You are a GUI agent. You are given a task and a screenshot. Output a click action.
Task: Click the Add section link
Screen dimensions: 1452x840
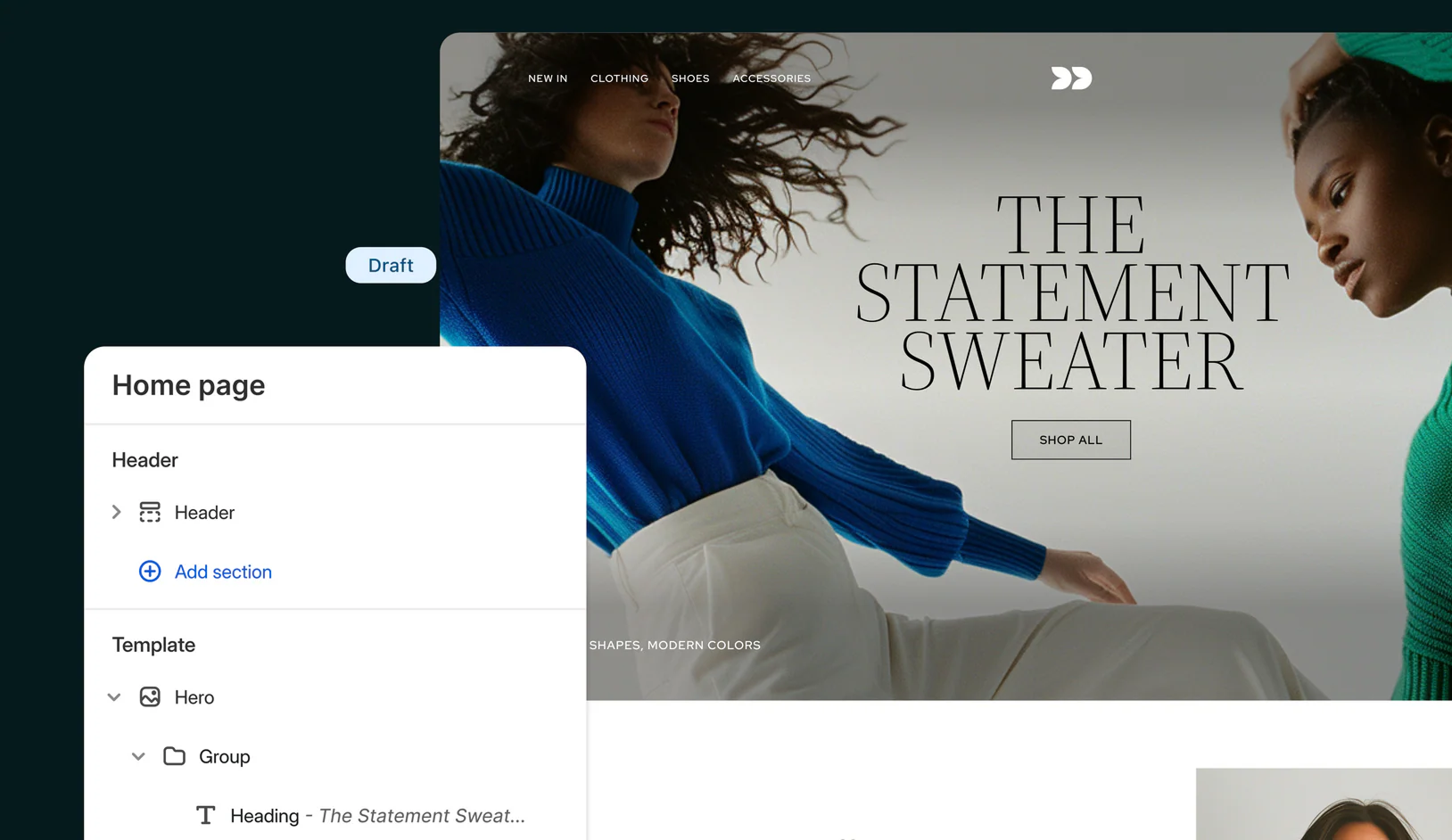tap(223, 572)
